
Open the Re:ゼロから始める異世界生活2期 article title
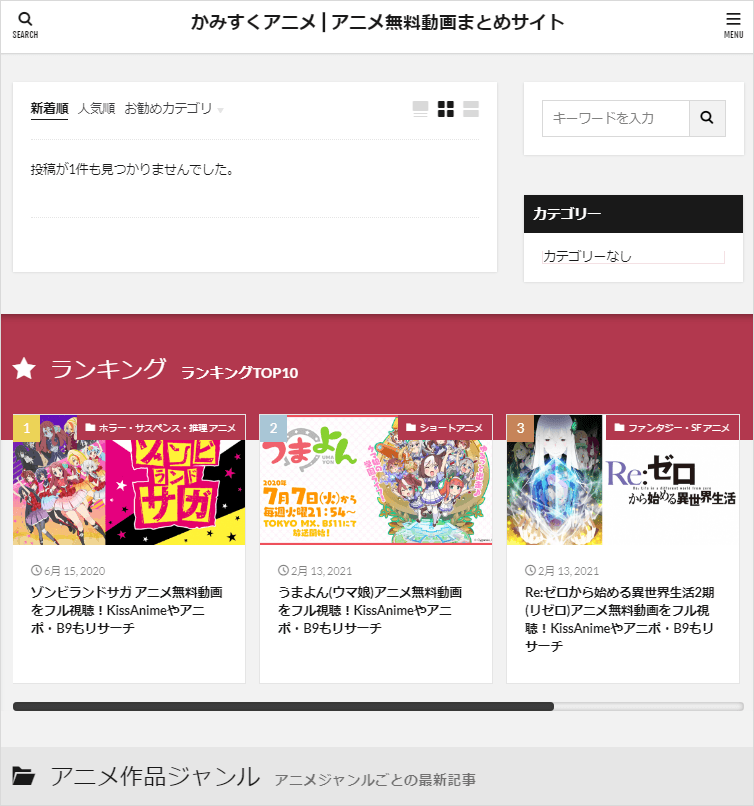pyautogui.click(x=620, y=619)
